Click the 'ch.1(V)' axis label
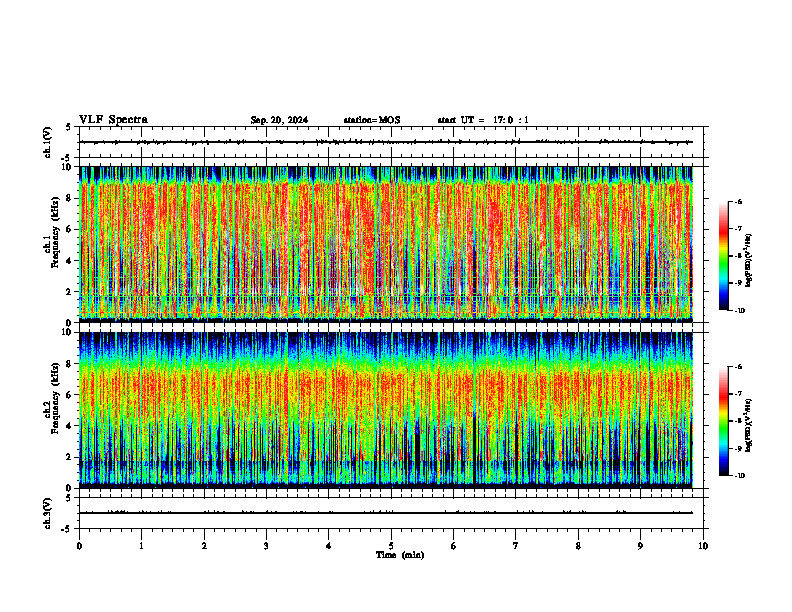The image size is (792, 612). tap(47, 142)
